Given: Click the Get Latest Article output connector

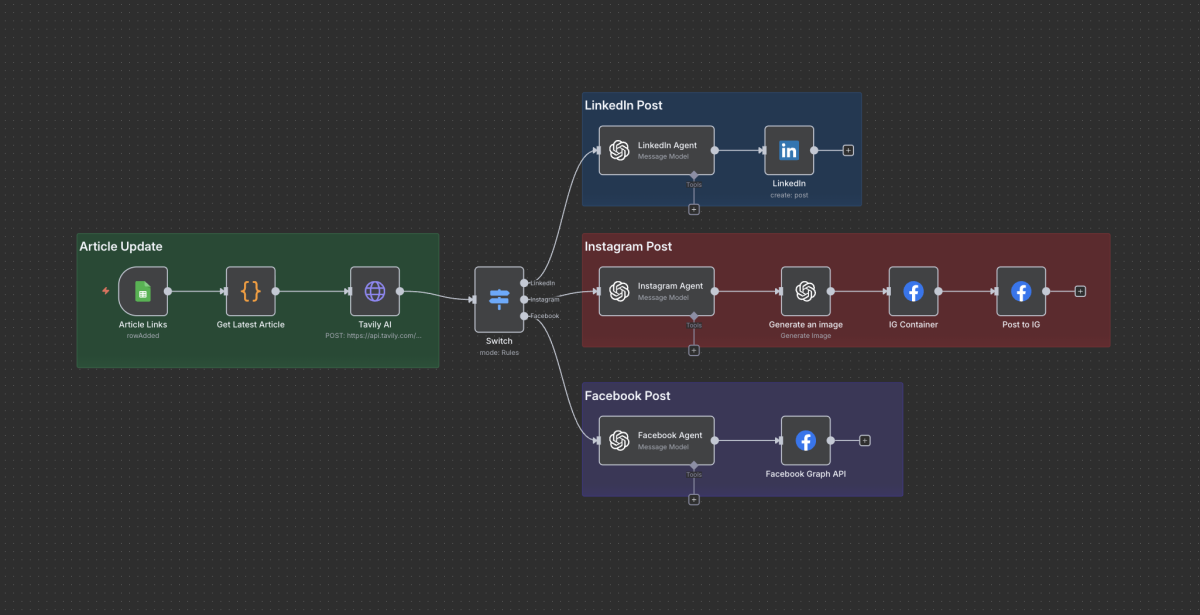Looking at the screenshot, I should (x=275, y=291).
